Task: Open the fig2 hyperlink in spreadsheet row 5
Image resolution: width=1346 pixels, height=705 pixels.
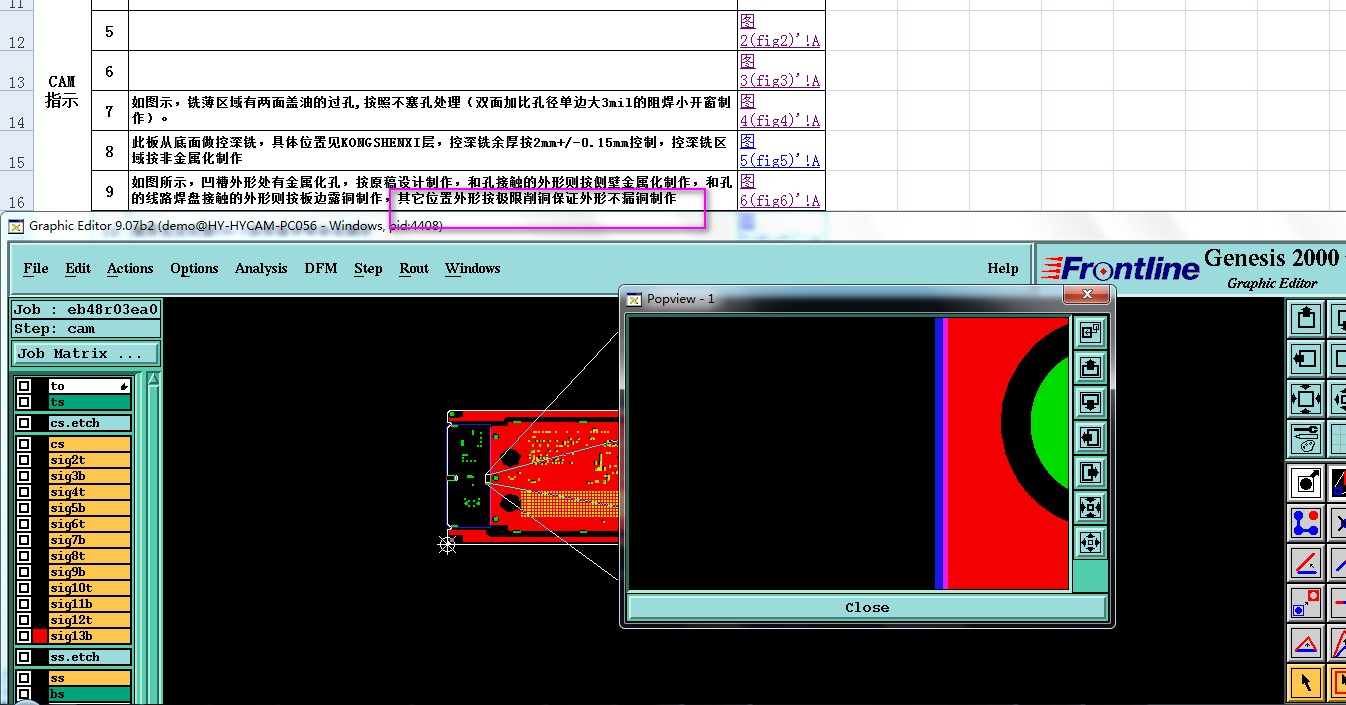Action: click(x=780, y=31)
